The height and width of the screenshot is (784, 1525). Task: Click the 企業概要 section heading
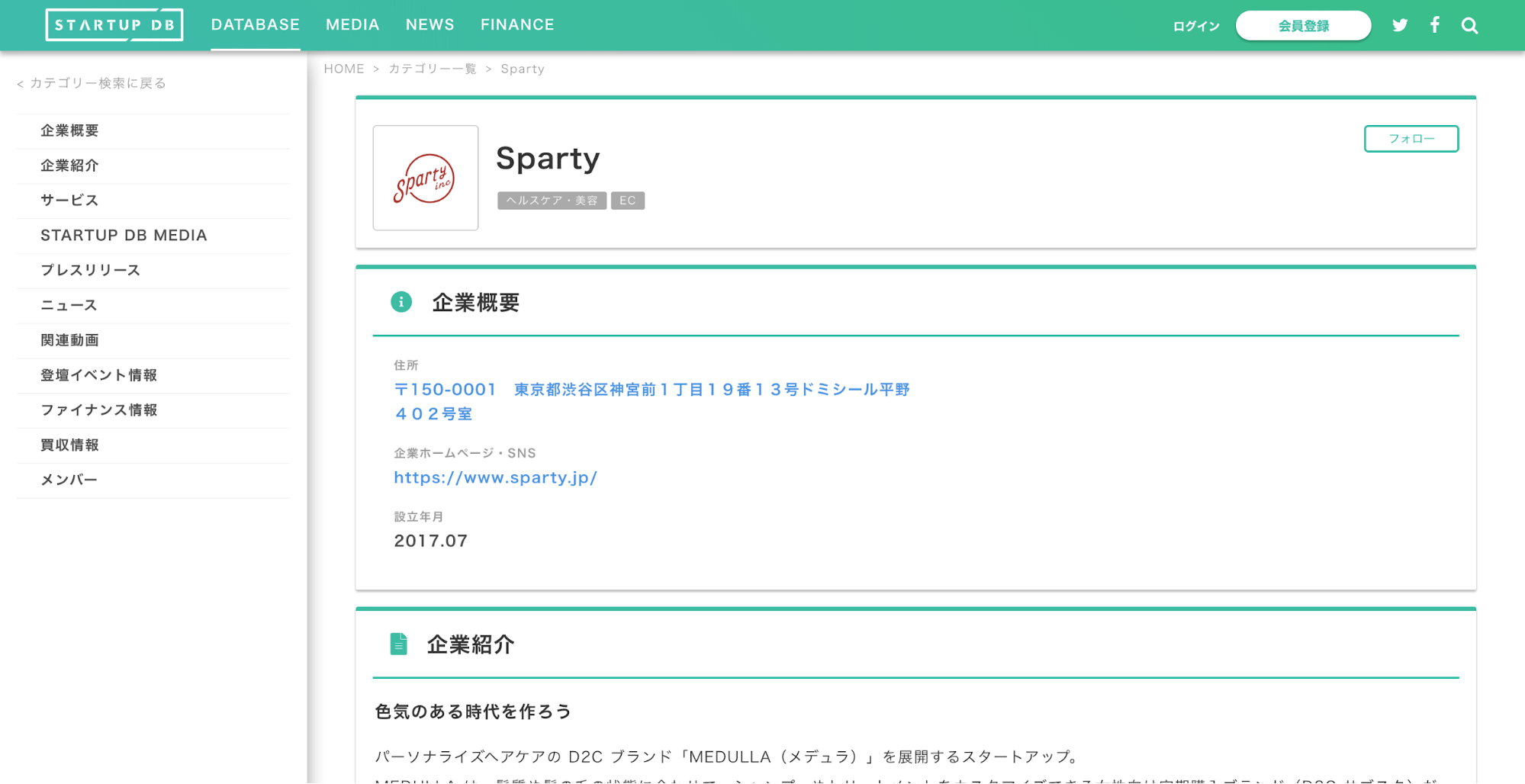coord(476,303)
